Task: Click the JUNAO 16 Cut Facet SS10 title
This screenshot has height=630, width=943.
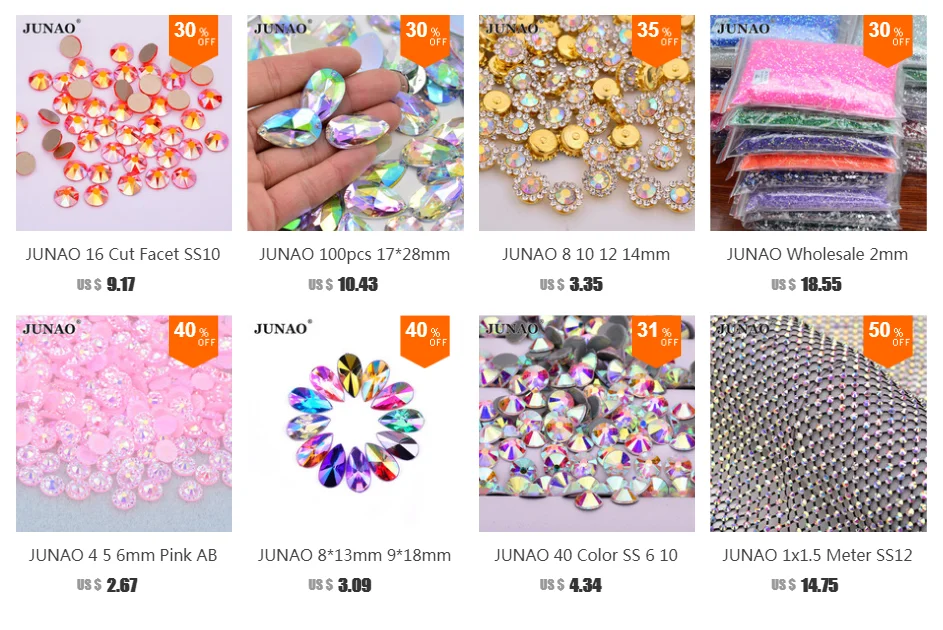Action: tap(123, 254)
